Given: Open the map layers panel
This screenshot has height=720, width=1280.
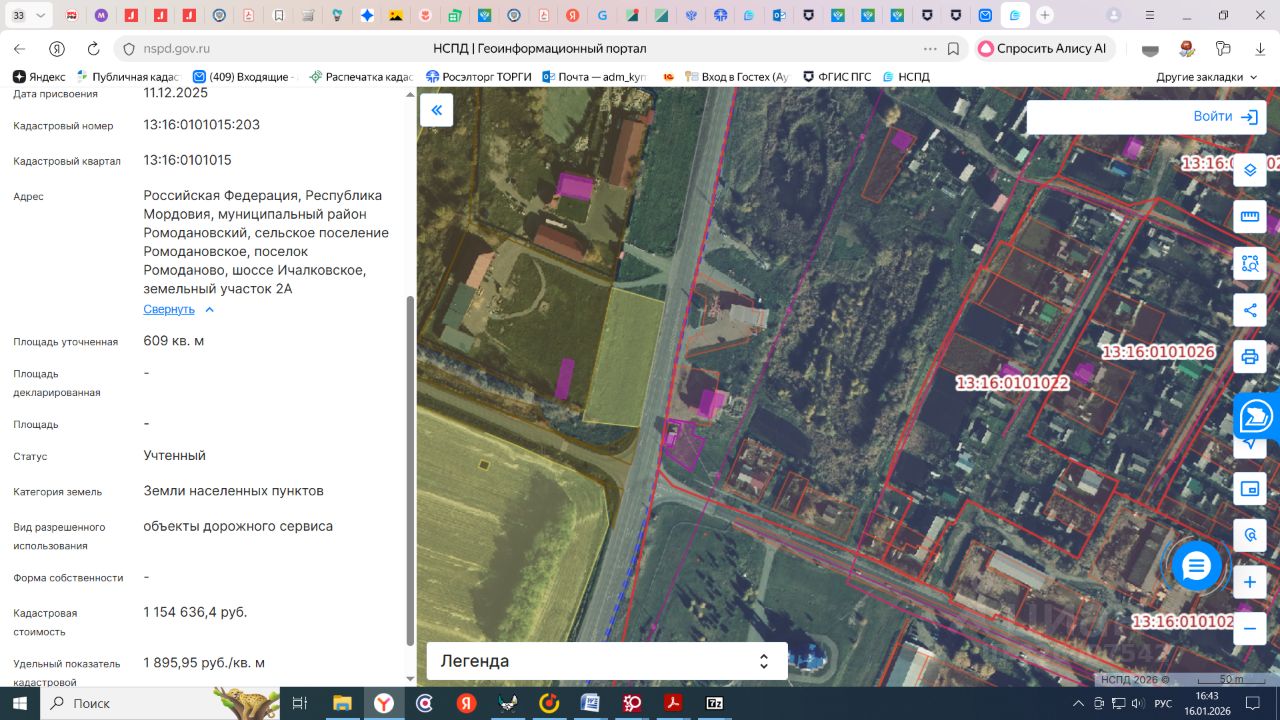Looking at the screenshot, I should coord(1249,170).
